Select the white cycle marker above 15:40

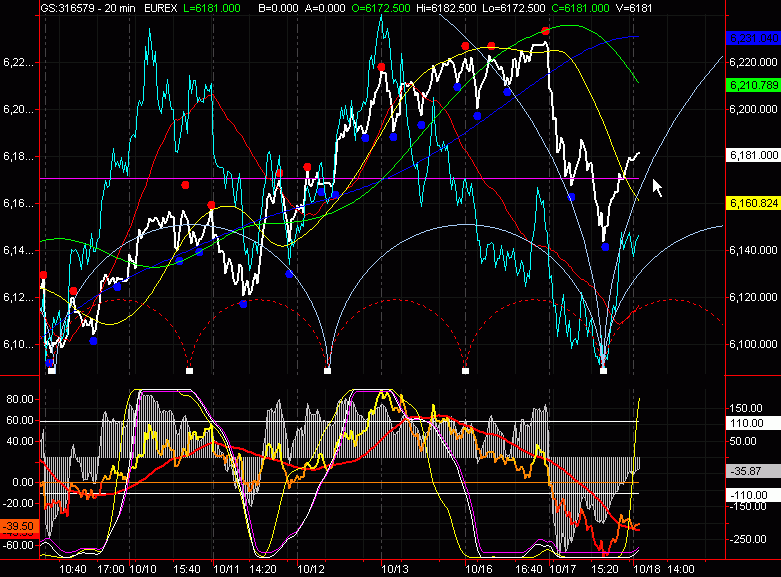189,371
